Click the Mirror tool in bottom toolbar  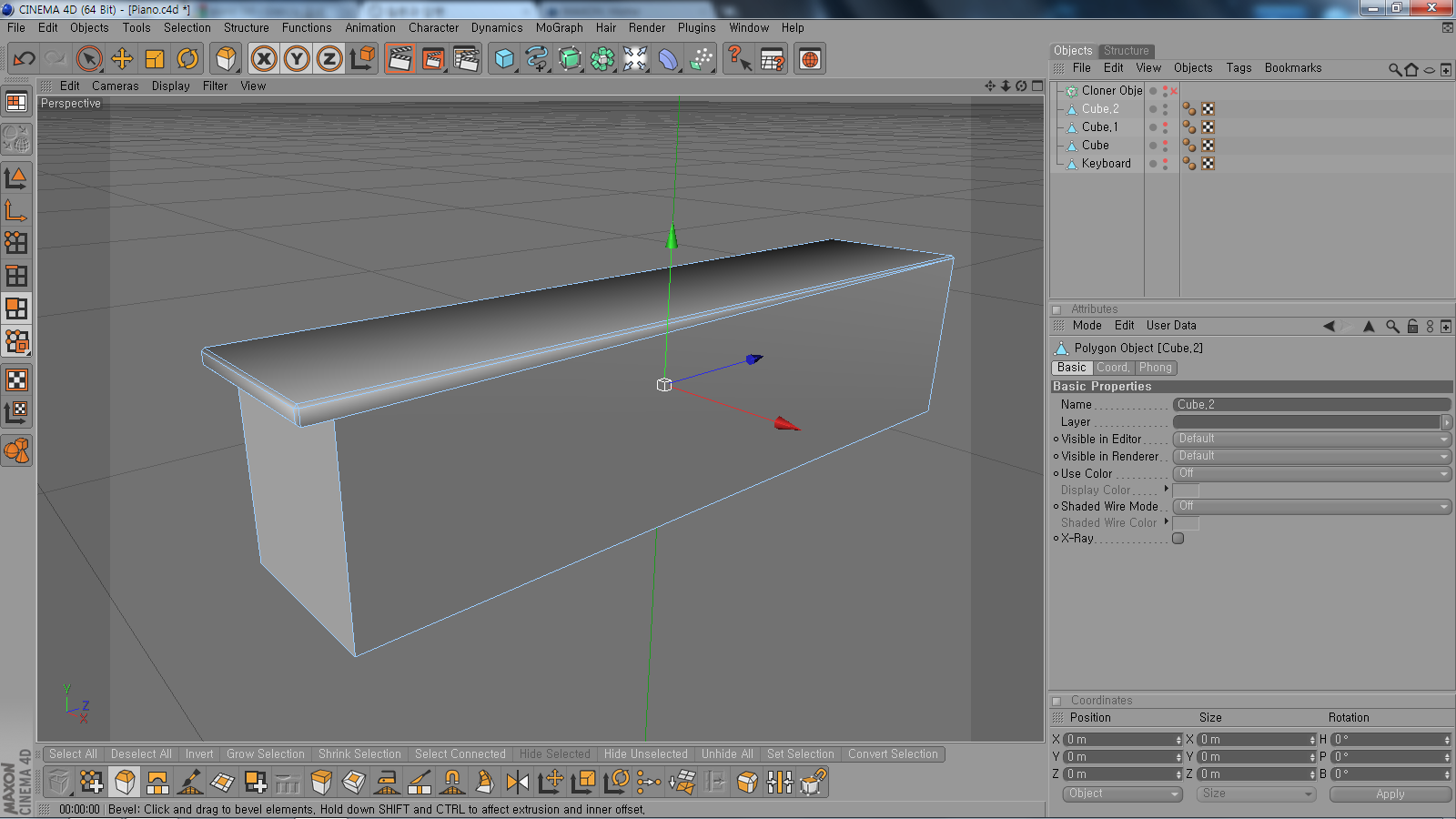(518, 782)
